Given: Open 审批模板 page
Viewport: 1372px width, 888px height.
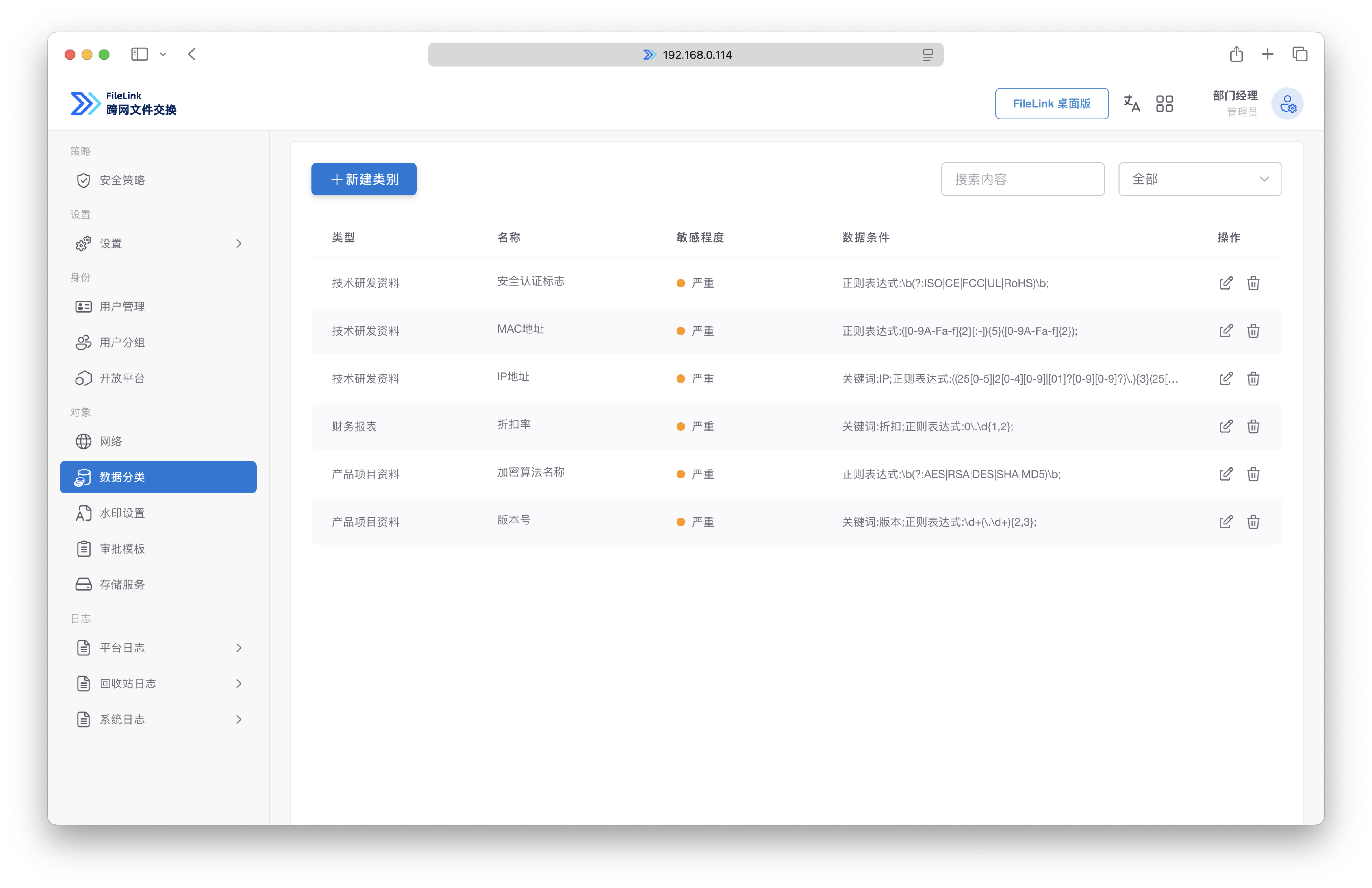Looking at the screenshot, I should 158,549.
